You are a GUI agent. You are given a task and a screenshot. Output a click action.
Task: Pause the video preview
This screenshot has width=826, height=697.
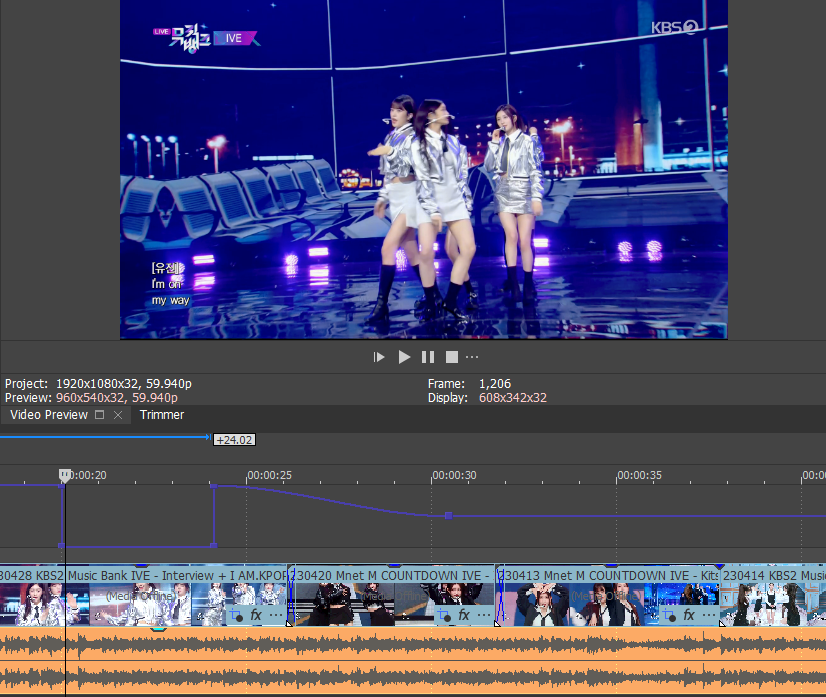[428, 357]
